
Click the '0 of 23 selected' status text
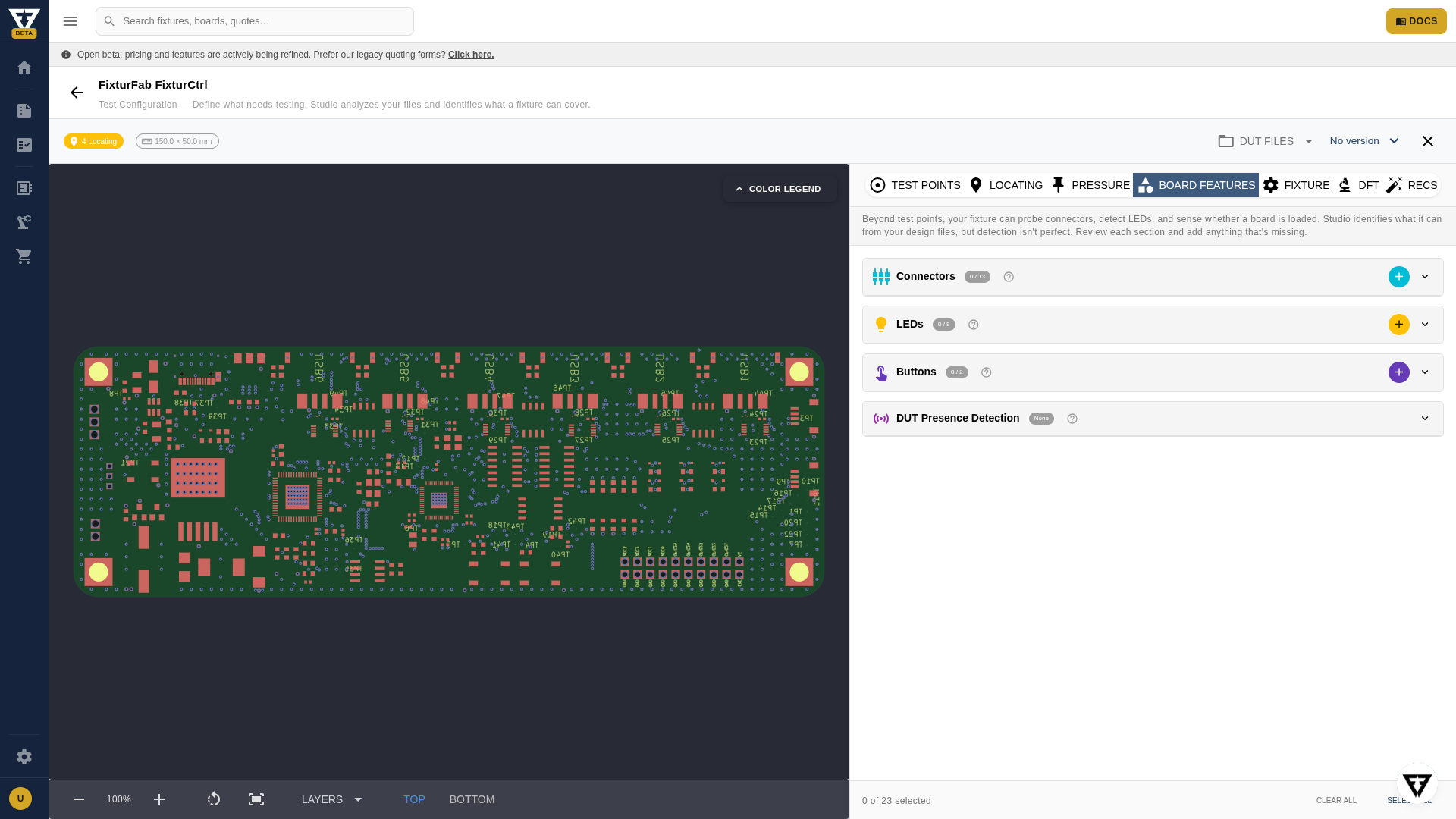(x=896, y=801)
